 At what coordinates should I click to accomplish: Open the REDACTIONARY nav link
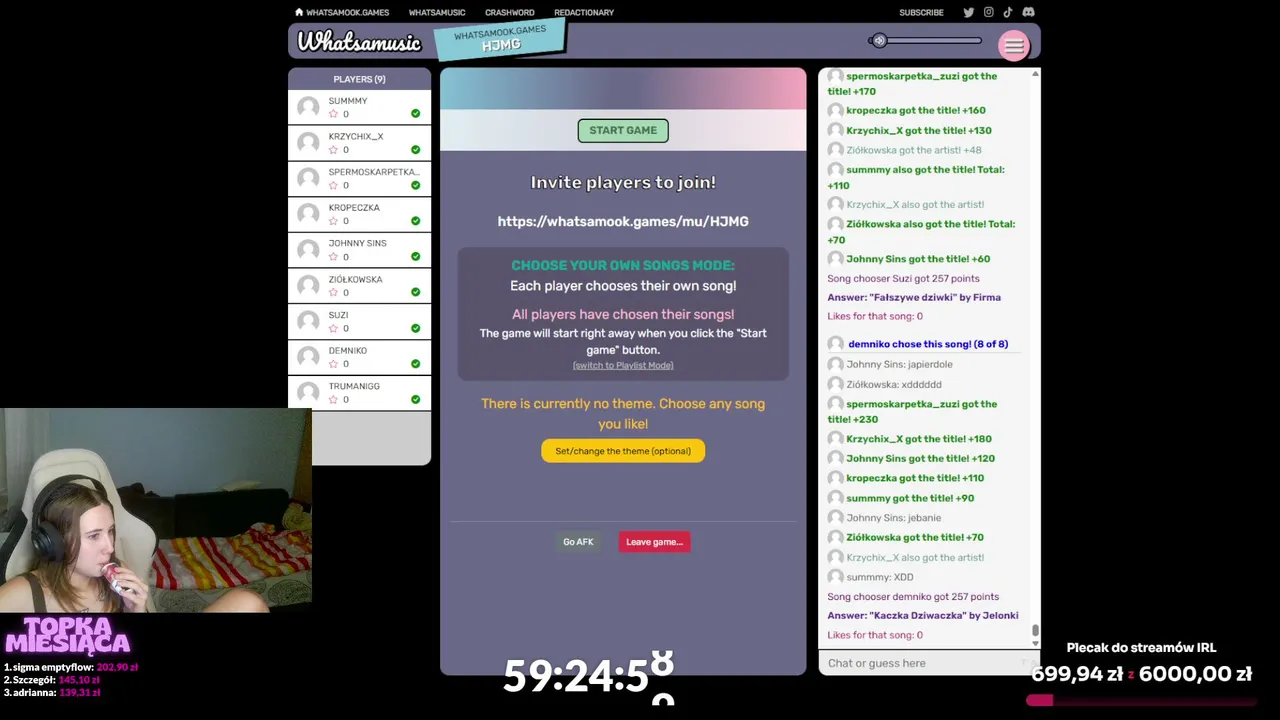[584, 13]
